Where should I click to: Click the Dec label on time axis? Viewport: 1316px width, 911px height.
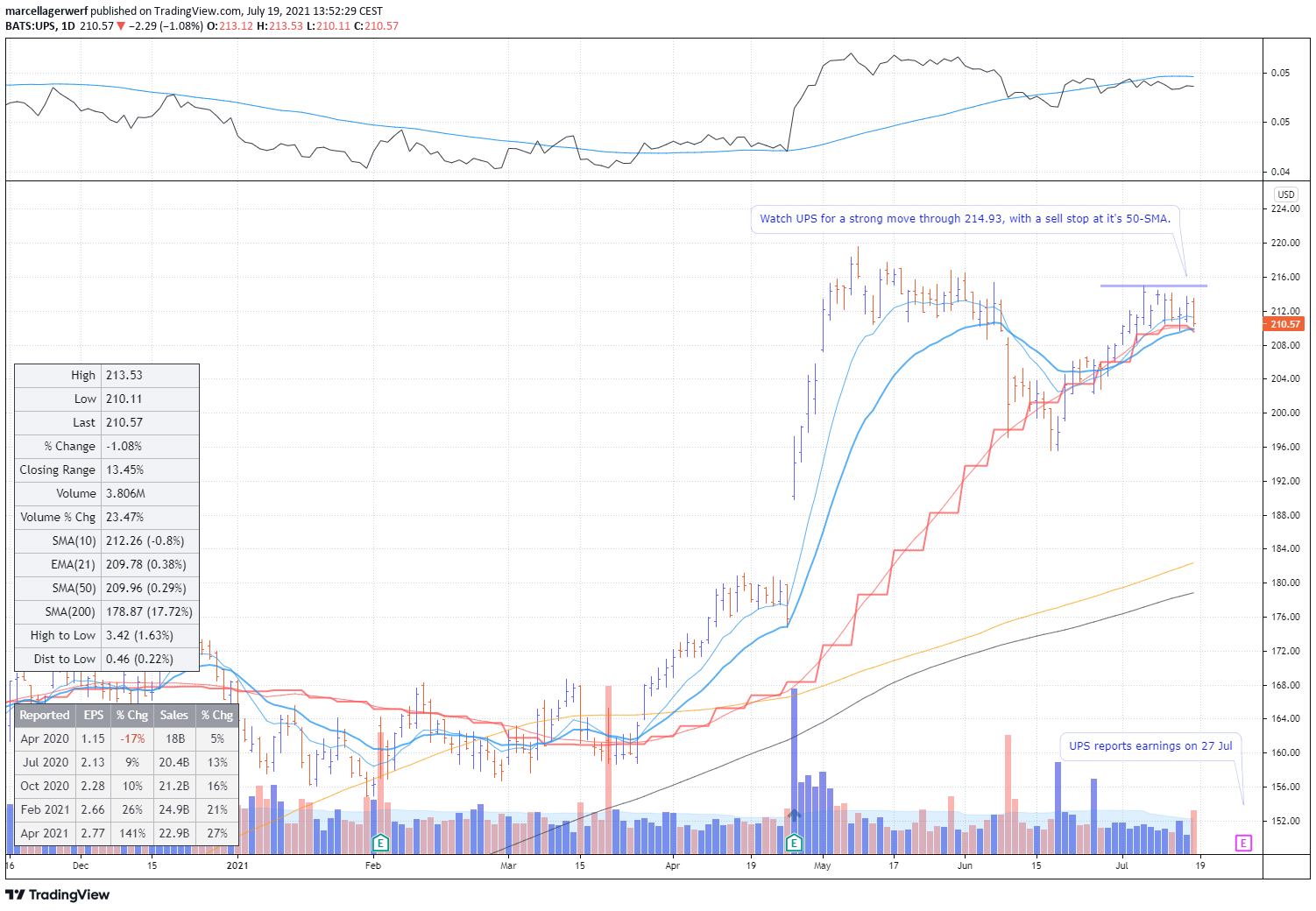point(81,865)
